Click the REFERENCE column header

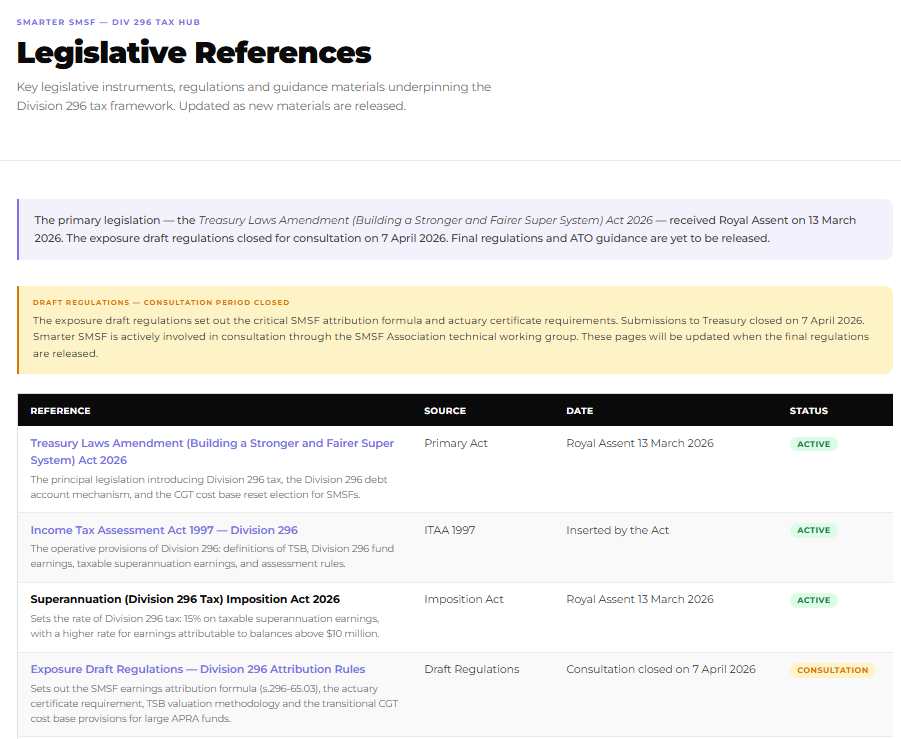click(x=60, y=411)
